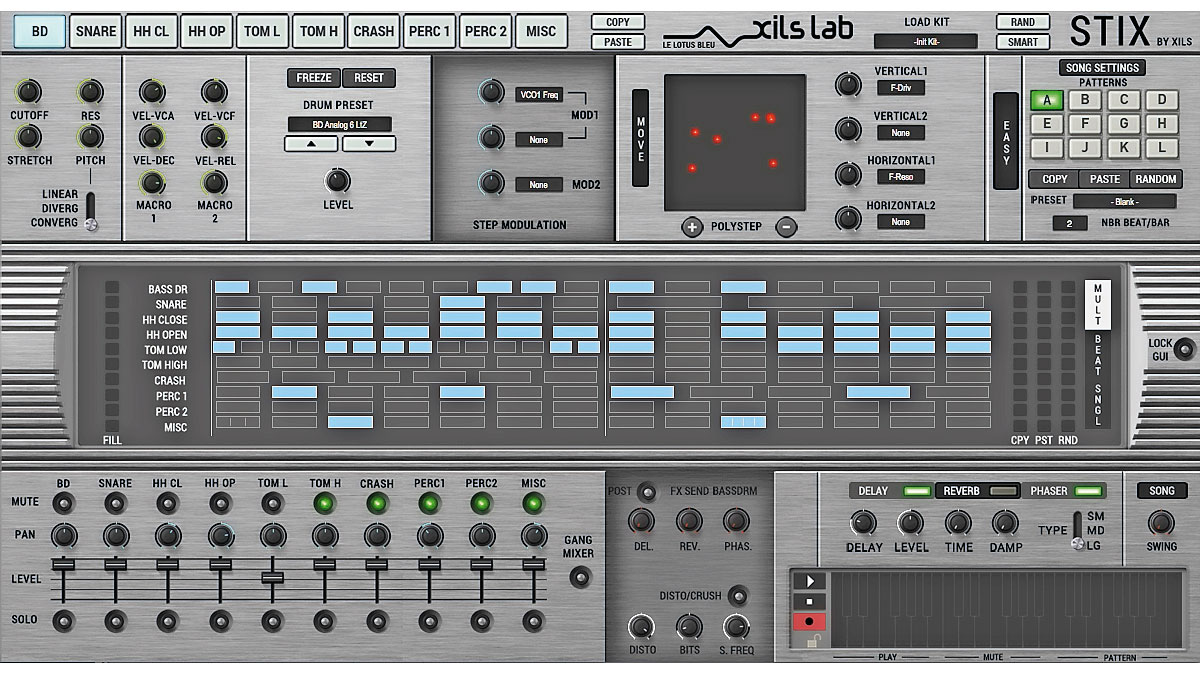
Task: Click the drum preset LEVEL knob
Action: [x=338, y=181]
